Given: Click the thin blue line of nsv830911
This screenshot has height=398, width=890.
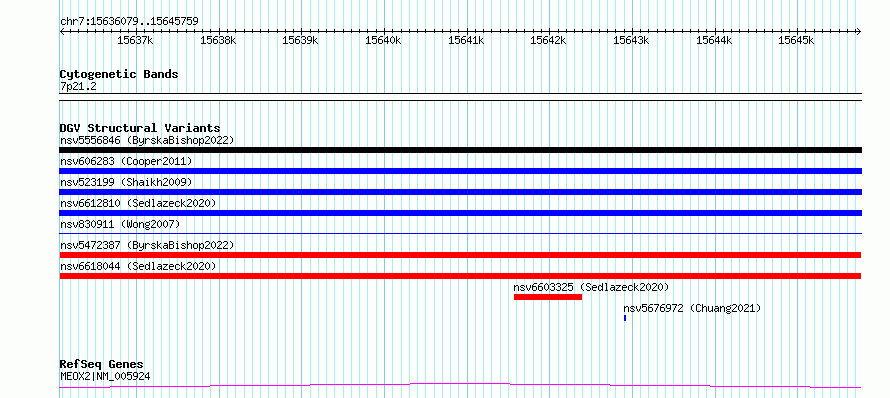Looking at the screenshot, I should pyautogui.click(x=460, y=233).
